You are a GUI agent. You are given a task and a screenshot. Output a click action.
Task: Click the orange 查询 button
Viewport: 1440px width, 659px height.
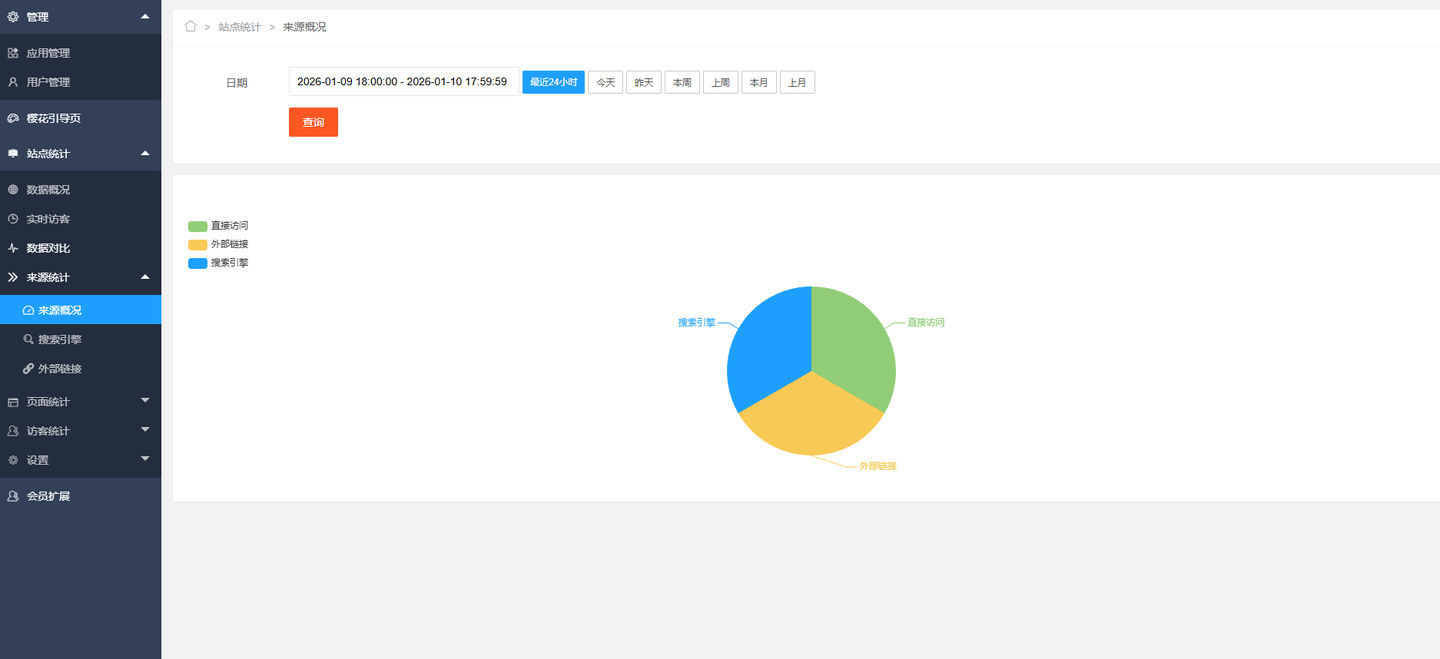(313, 122)
